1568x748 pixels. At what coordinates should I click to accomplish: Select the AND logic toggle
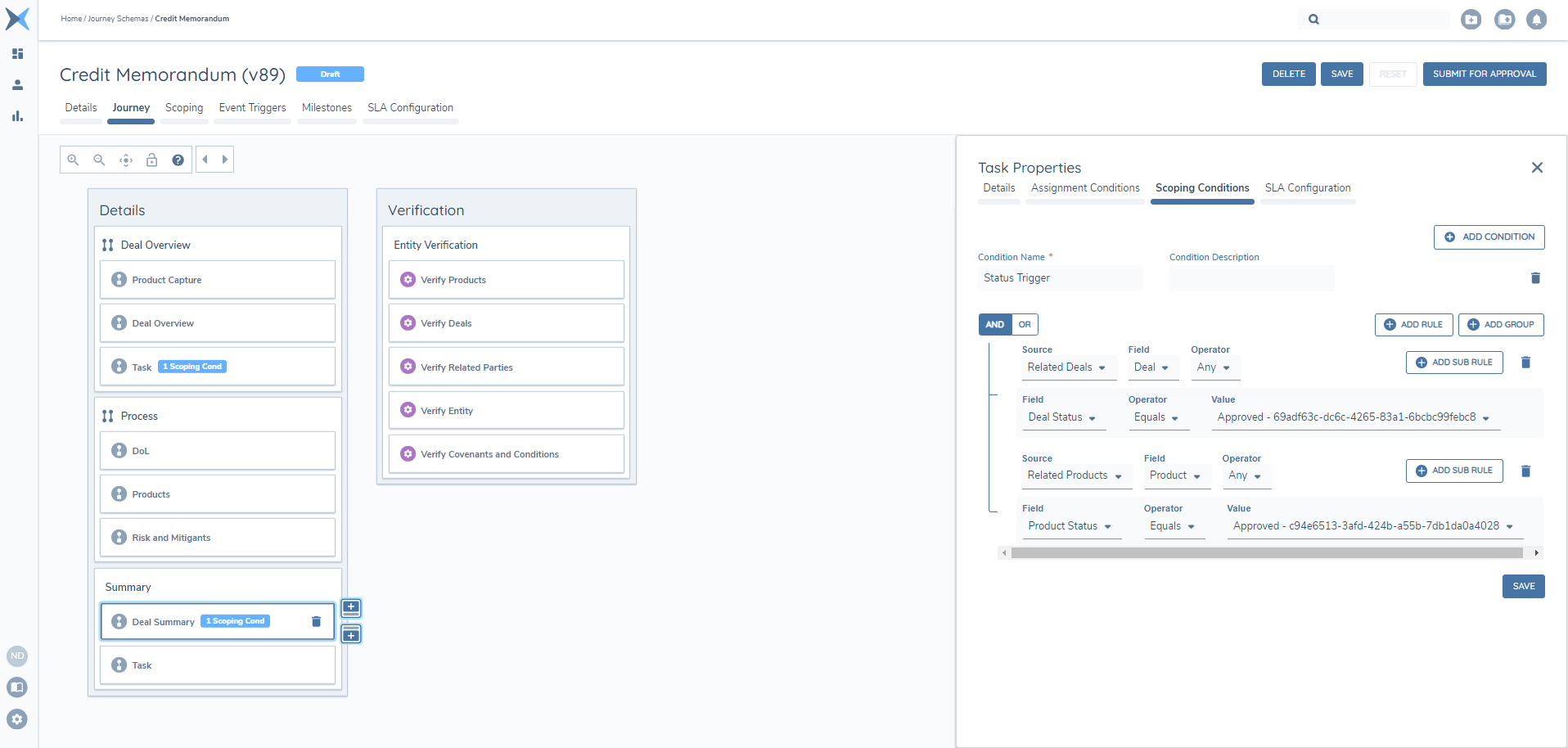pos(994,325)
